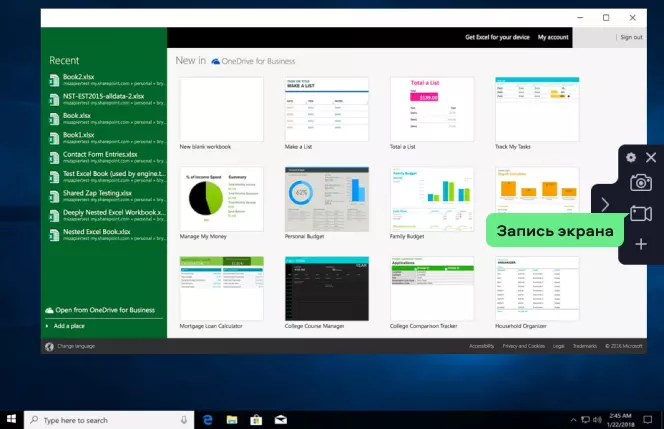
Task: Click Sign out link
Action: [631, 37]
